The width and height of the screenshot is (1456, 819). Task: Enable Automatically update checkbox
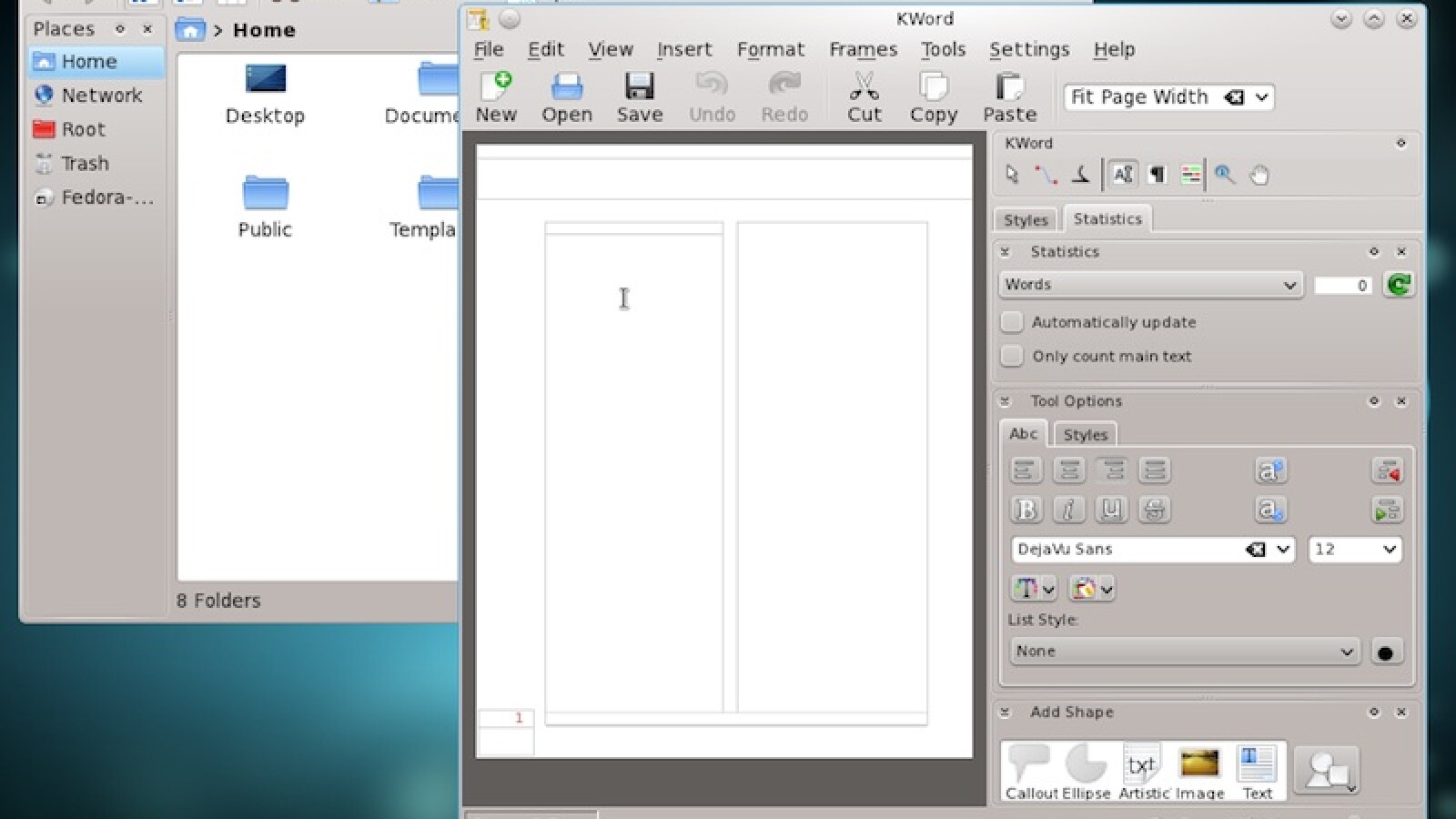point(1012,322)
